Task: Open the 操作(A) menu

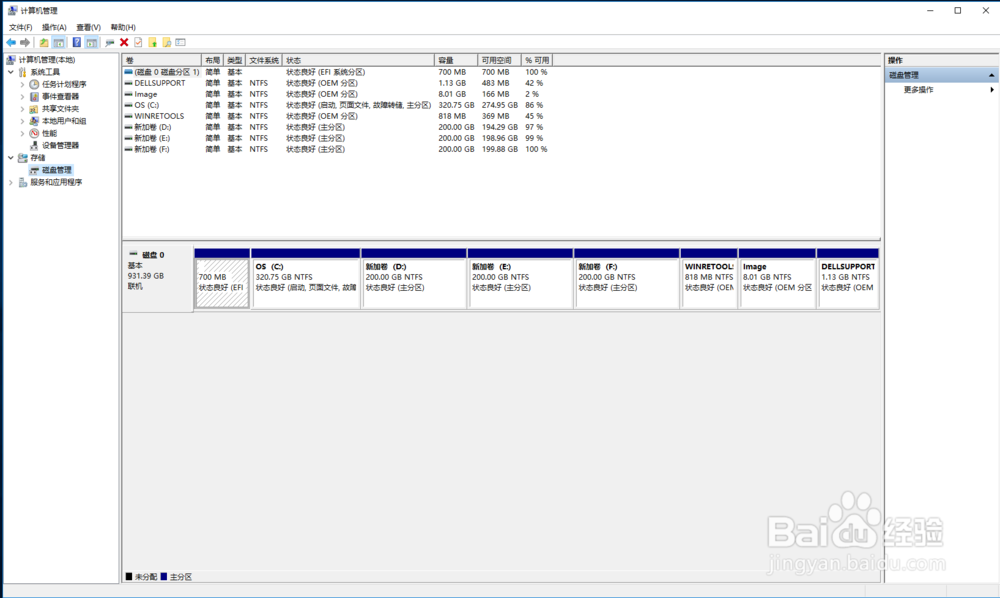Action: 54,27
